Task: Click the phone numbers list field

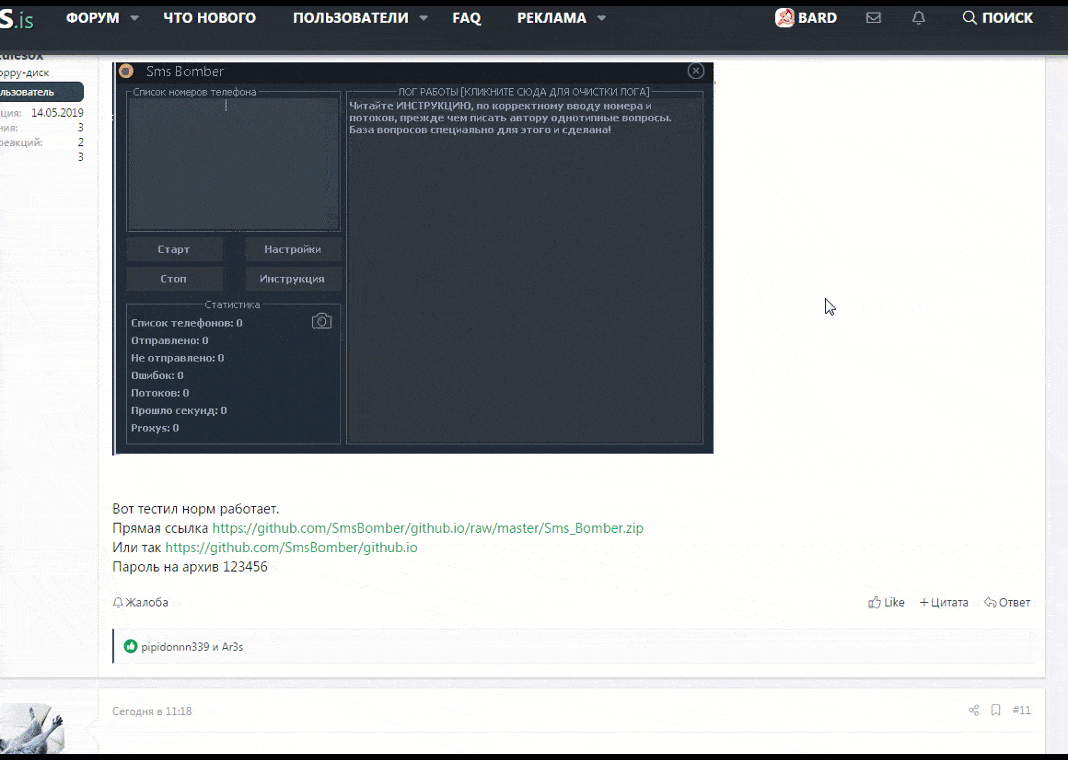Action: click(233, 163)
